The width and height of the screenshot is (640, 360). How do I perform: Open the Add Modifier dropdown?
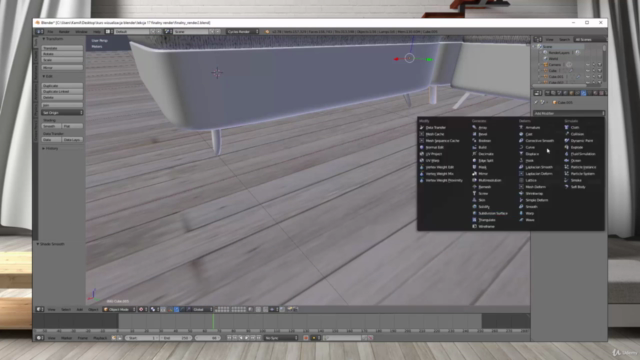(x=569, y=113)
